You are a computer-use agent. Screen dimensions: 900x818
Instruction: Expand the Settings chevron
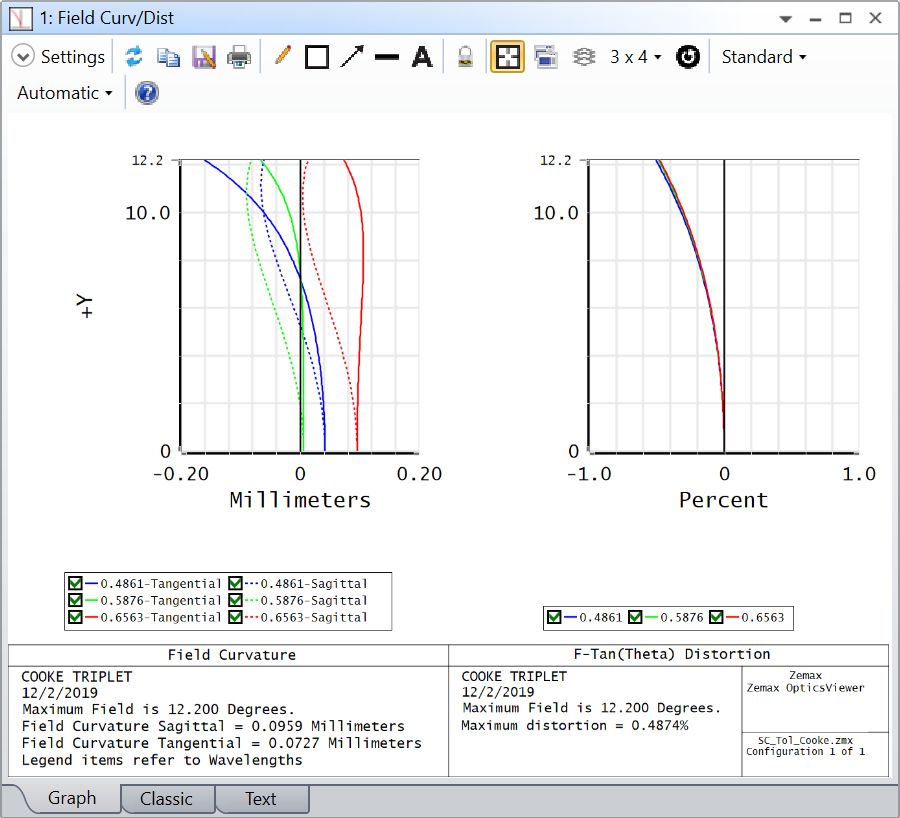point(23,57)
